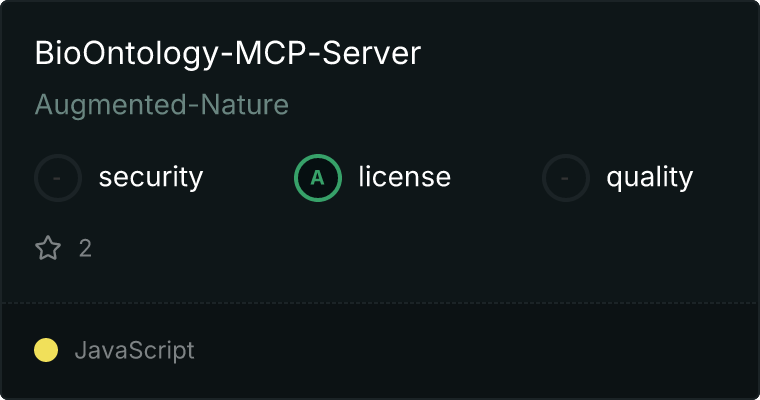Click the star outline icon
The width and height of the screenshot is (760, 400).
pos(48,248)
